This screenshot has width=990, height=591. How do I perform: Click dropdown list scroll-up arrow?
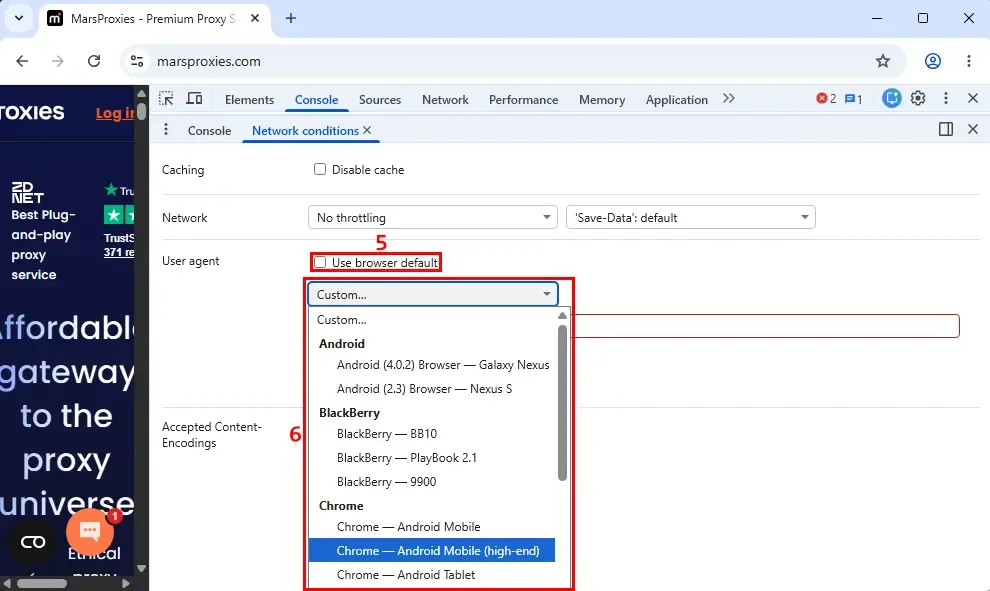click(562, 315)
